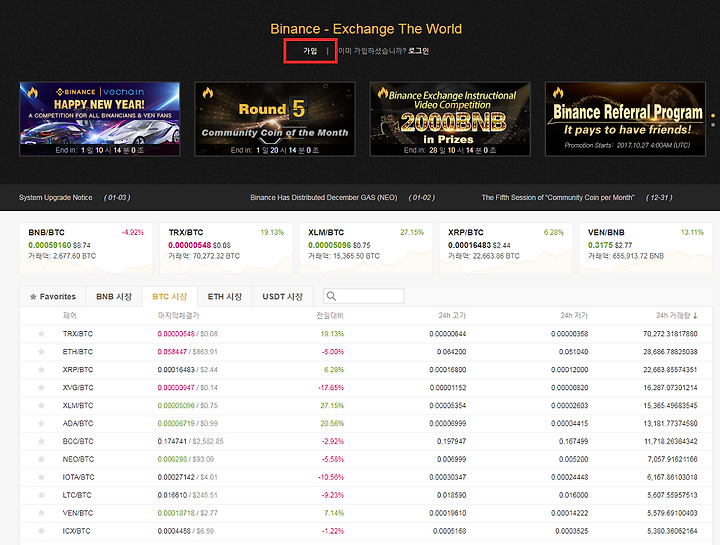Click the ETH/BTC pair name in table

(x=78, y=352)
